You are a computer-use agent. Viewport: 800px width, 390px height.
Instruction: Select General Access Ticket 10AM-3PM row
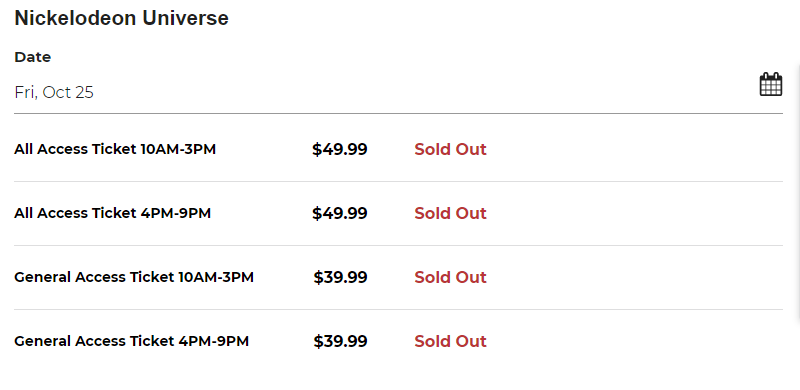tap(398, 277)
